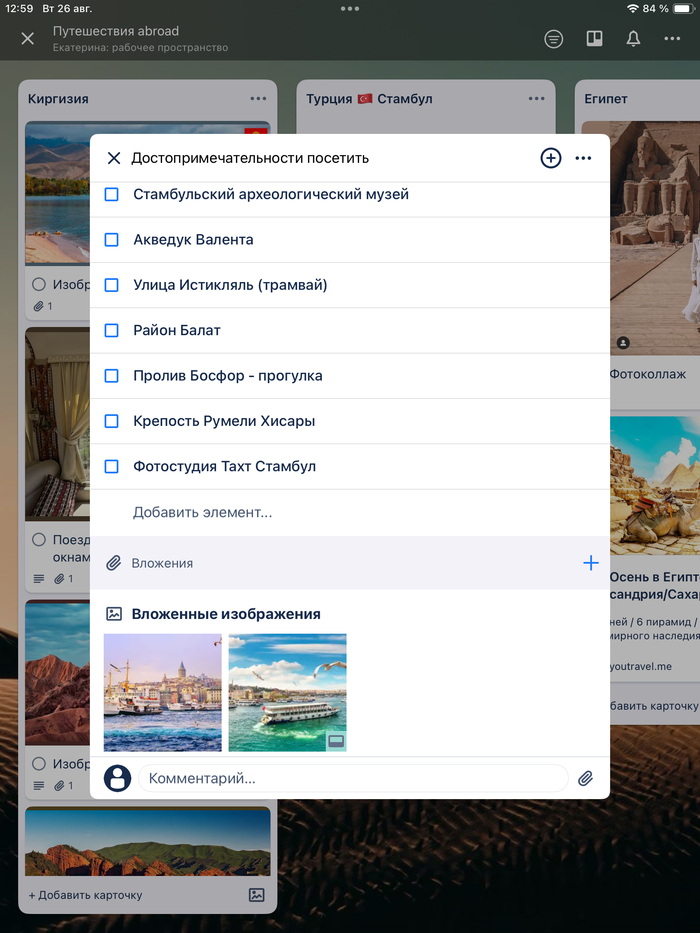700x933 pixels.
Task: Open notifications bell
Action: [633, 39]
